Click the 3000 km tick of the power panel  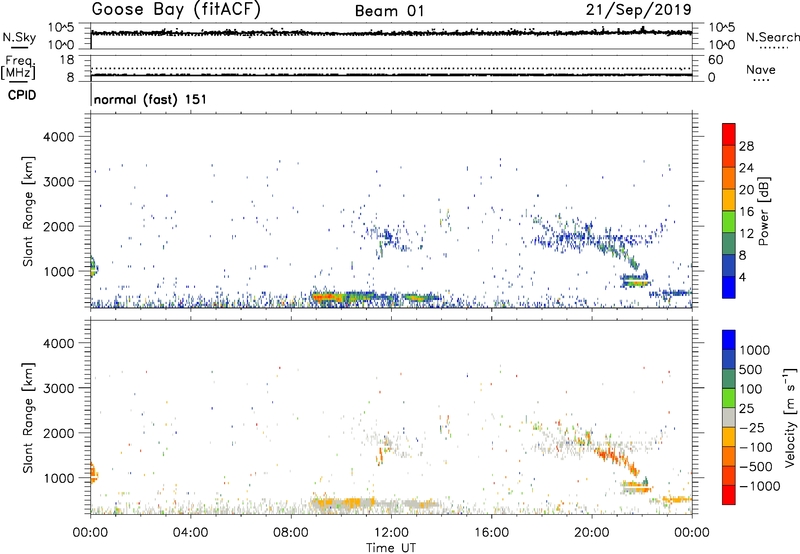click(59, 182)
